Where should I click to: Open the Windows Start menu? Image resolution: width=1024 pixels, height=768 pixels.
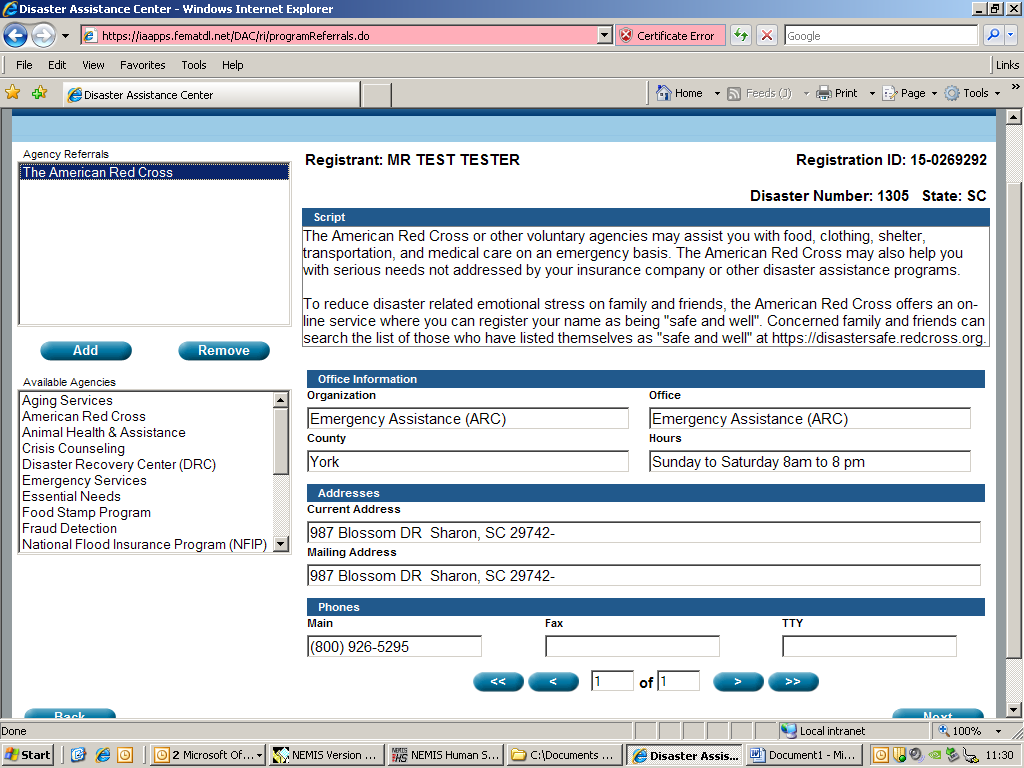pos(27,755)
